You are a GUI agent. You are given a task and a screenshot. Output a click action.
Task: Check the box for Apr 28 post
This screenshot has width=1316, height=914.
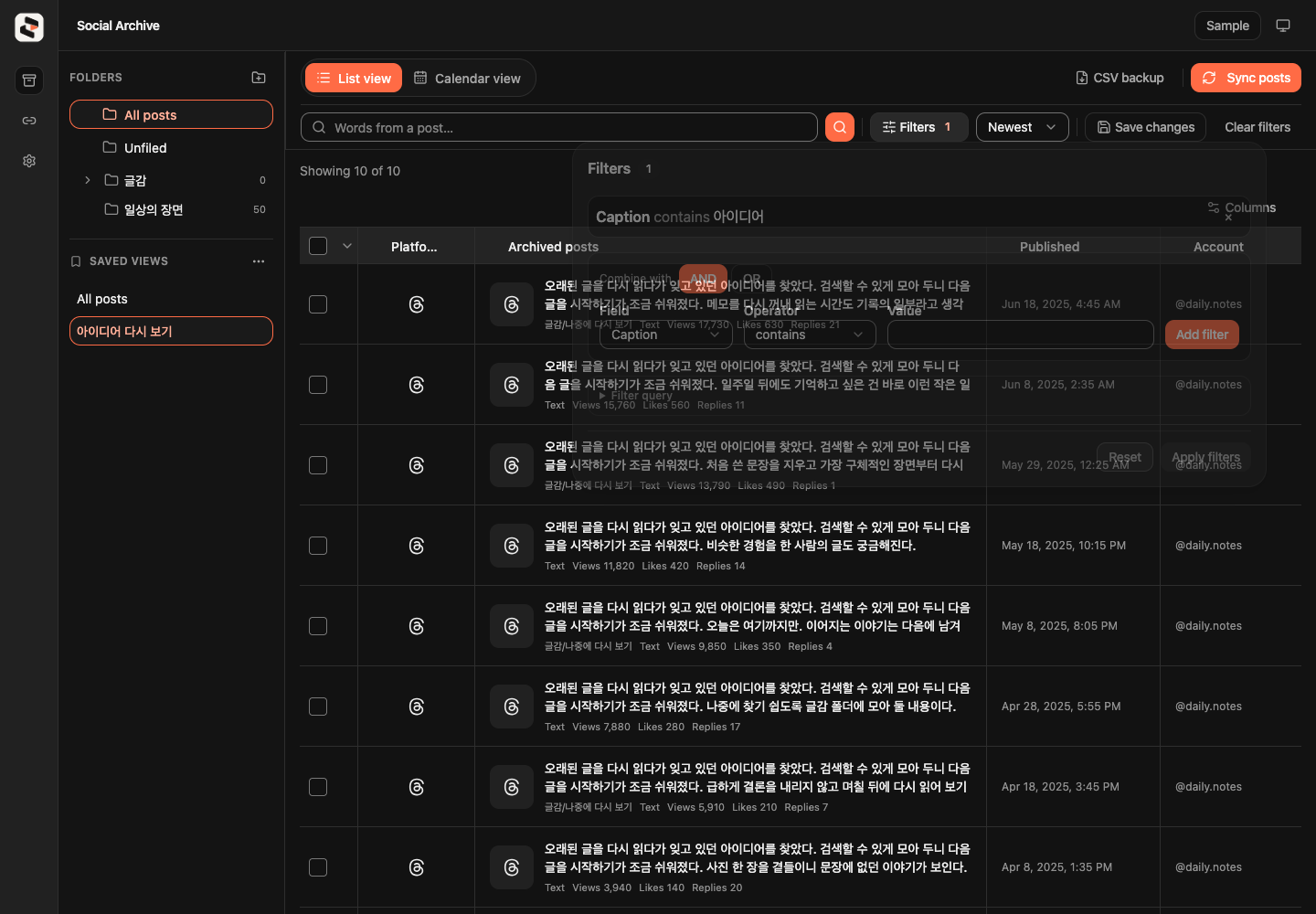pyautogui.click(x=318, y=707)
